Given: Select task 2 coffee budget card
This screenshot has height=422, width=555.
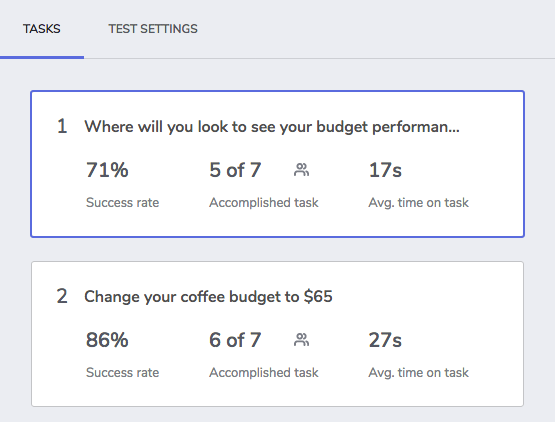Looking at the screenshot, I should (x=278, y=334).
